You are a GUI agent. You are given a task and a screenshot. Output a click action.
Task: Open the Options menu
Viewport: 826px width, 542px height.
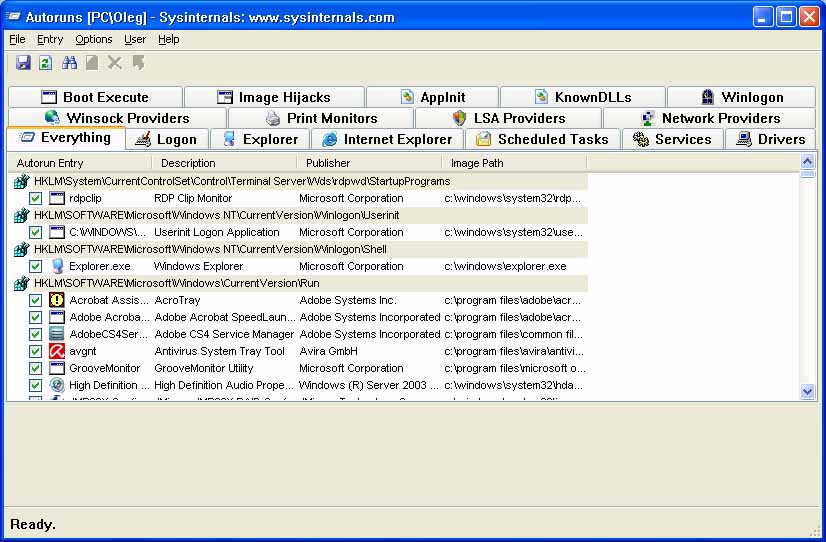coord(94,39)
